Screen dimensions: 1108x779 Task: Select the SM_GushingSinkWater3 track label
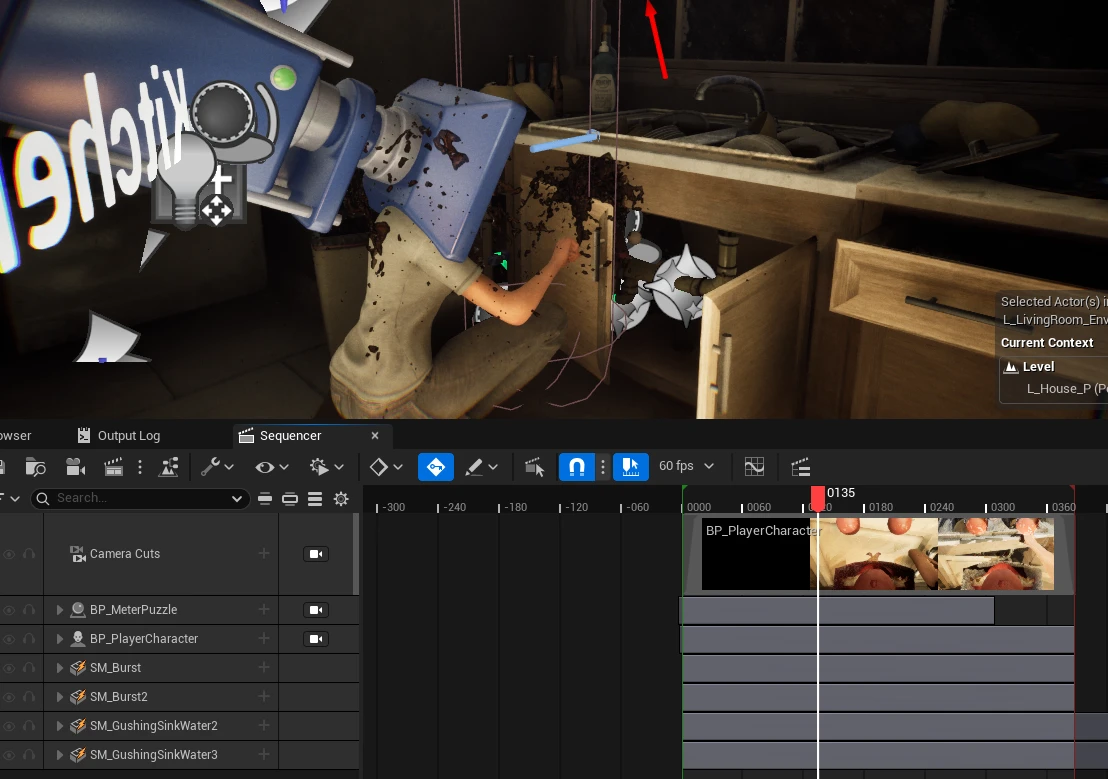coord(153,754)
